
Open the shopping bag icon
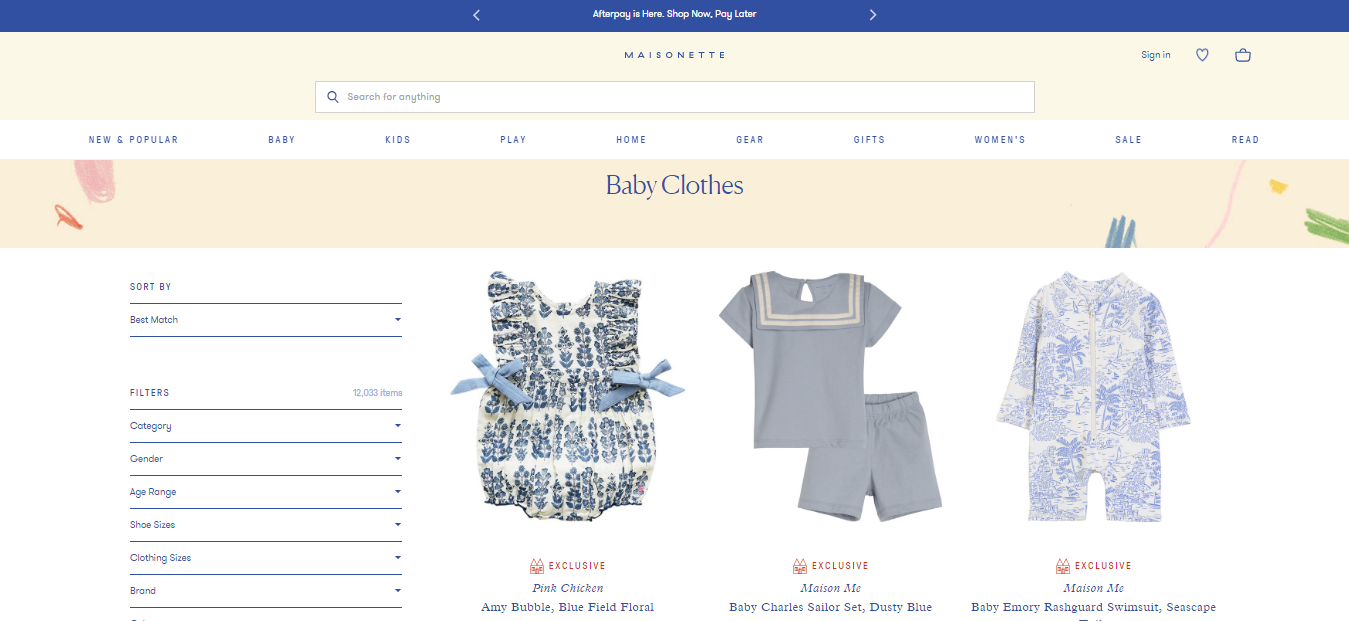(1243, 55)
